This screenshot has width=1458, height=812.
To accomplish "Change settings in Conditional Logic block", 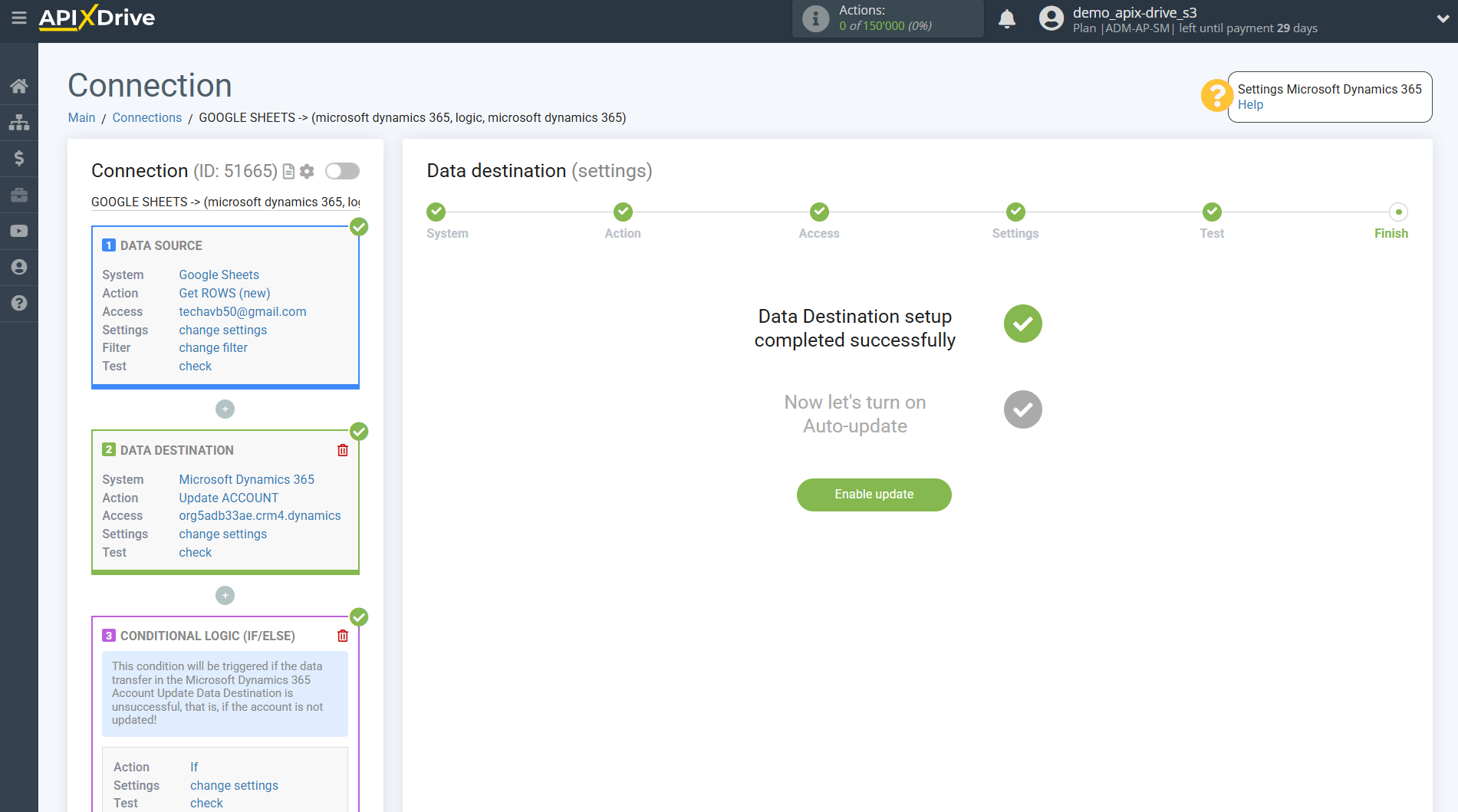I will point(234,785).
